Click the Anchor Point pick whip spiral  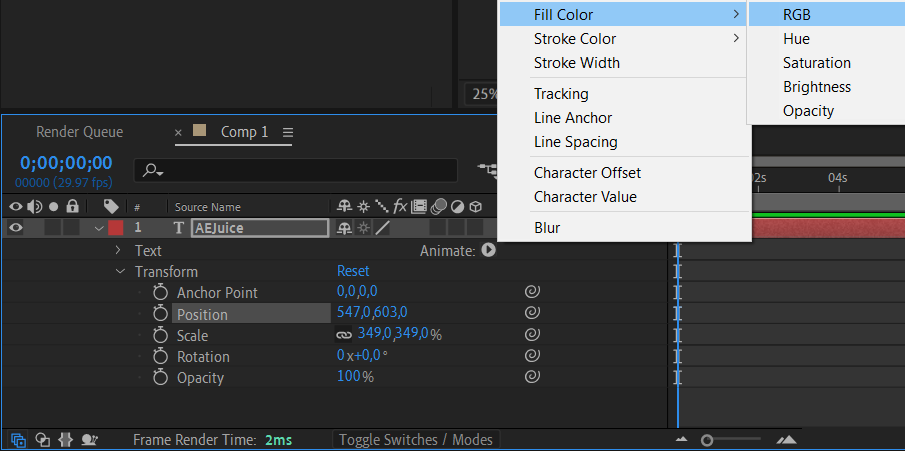pyautogui.click(x=533, y=293)
